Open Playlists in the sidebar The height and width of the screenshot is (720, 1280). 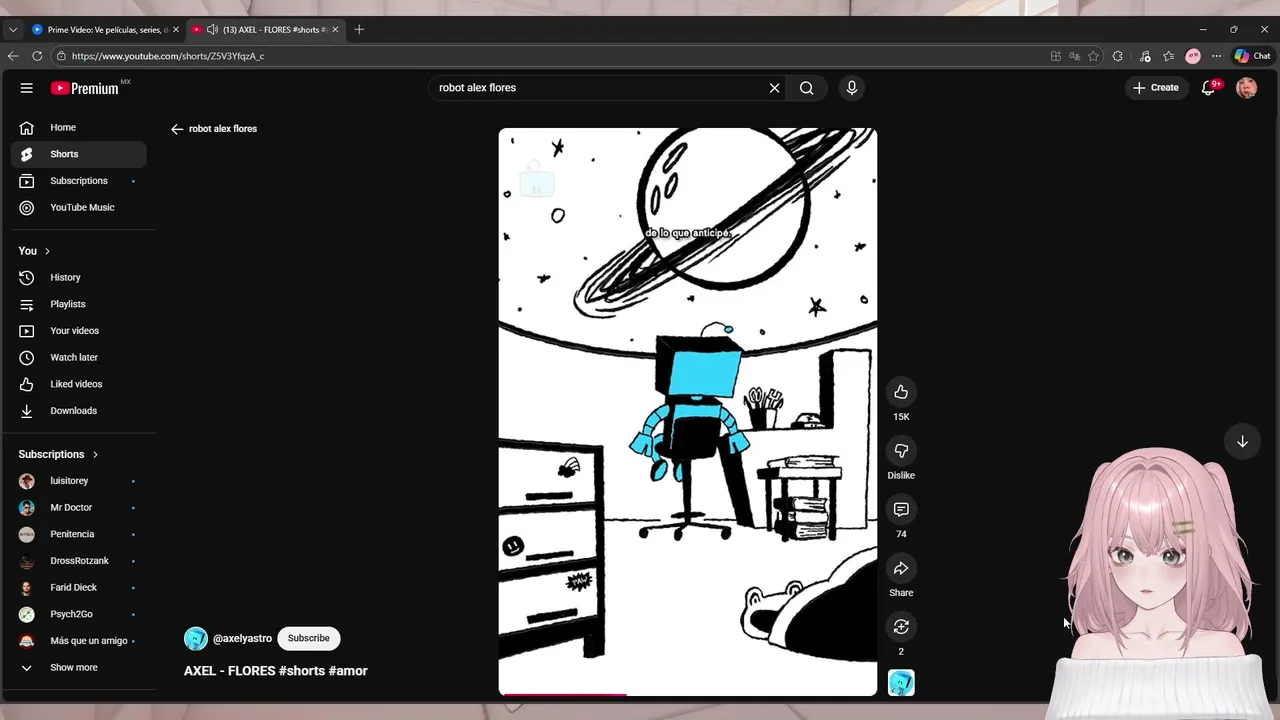pyautogui.click(x=79, y=304)
